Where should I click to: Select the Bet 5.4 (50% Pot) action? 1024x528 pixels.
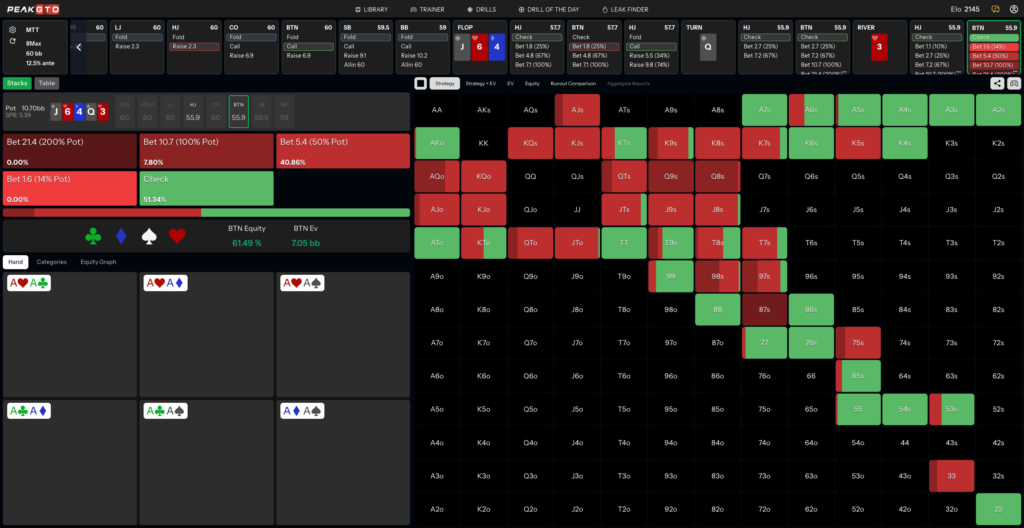click(x=343, y=151)
